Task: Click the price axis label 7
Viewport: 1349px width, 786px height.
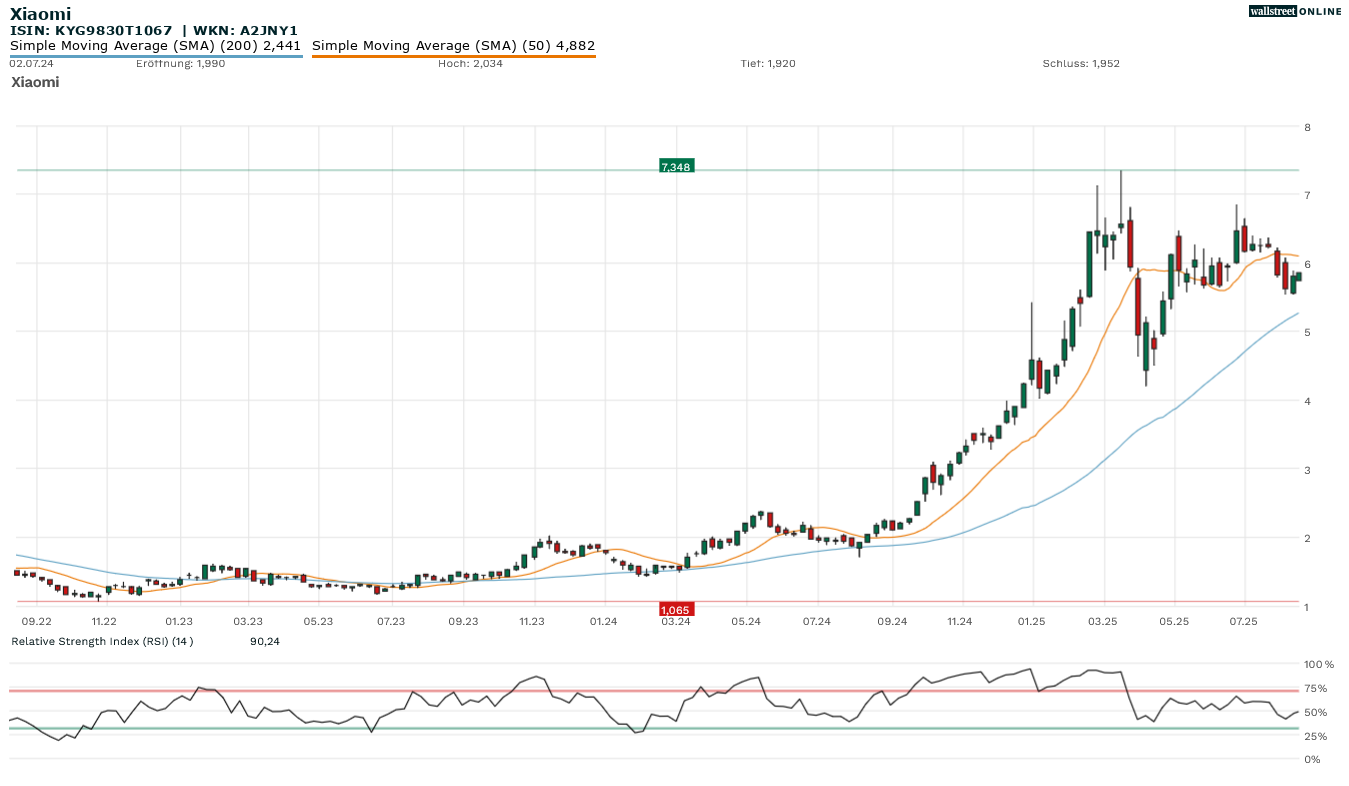Action: (x=1307, y=195)
